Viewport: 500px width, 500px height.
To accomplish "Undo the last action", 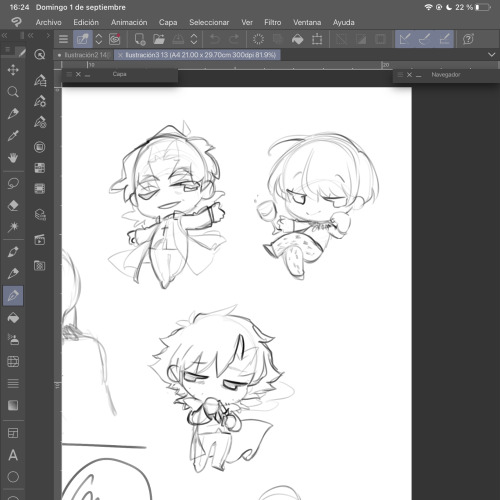I will (x=215, y=39).
